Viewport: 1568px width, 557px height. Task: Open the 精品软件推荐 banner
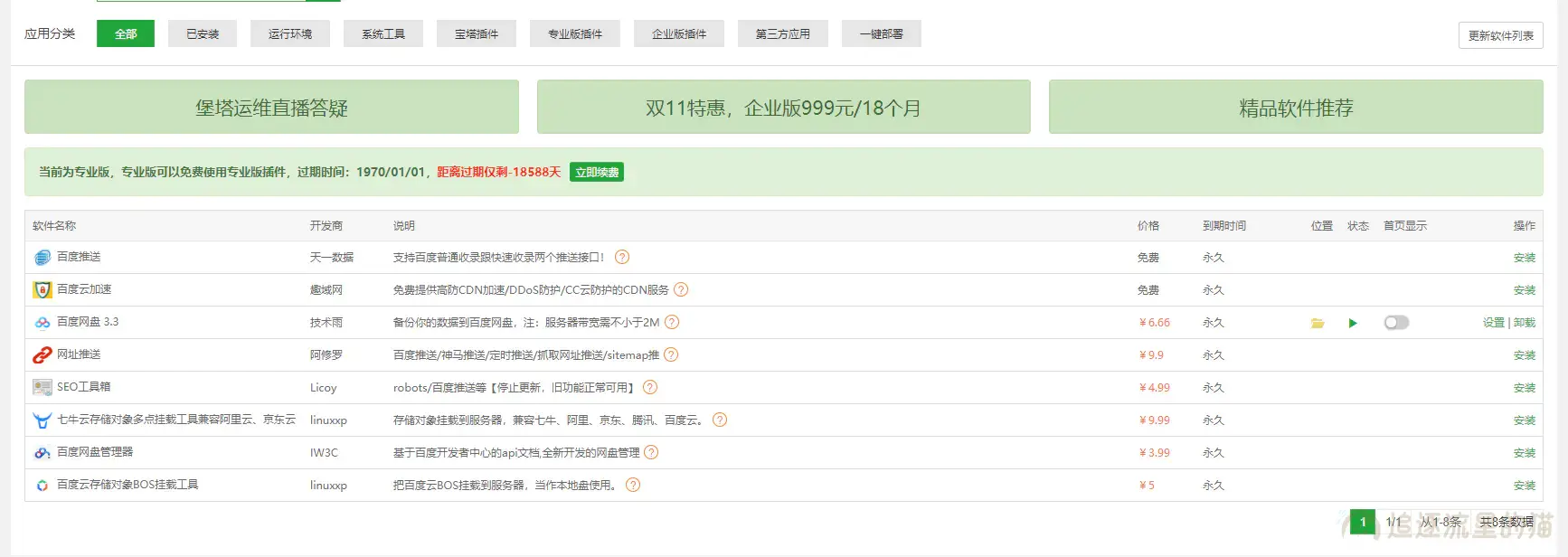coord(1296,108)
